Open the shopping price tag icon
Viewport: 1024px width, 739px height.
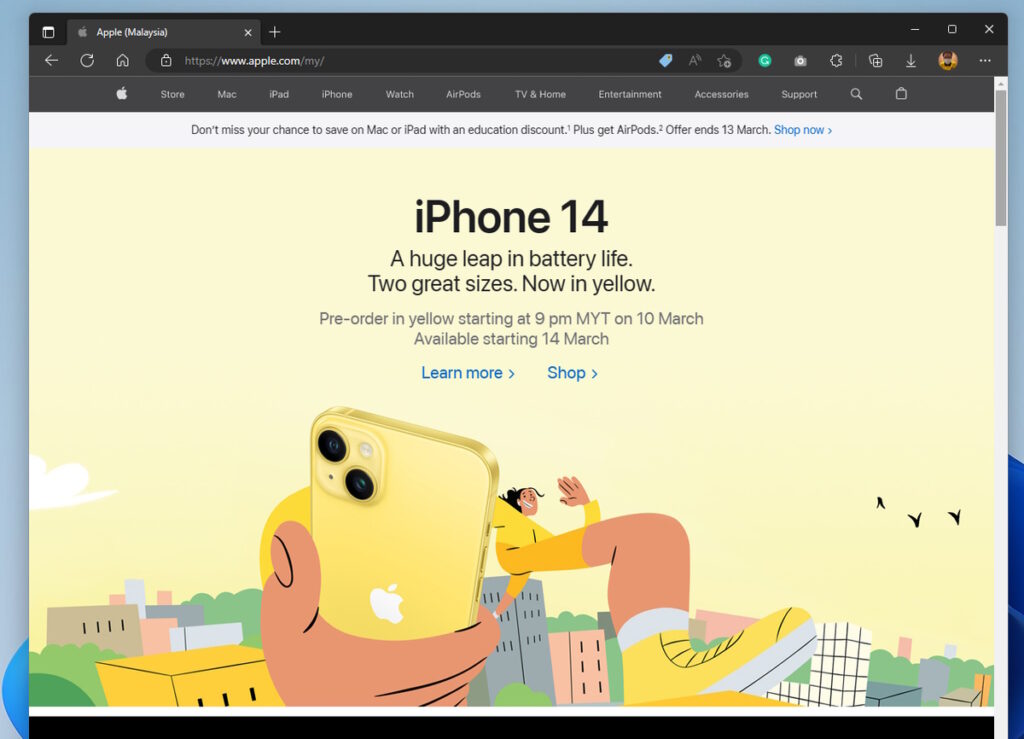point(665,61)
